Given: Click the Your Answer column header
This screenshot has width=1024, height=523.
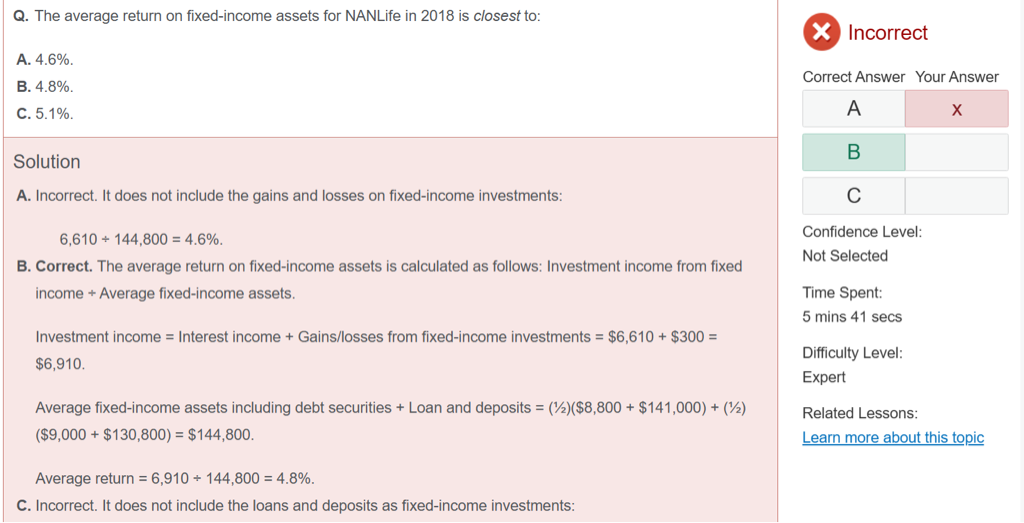Looking at the screenshot, I should (x=956, y=77).
